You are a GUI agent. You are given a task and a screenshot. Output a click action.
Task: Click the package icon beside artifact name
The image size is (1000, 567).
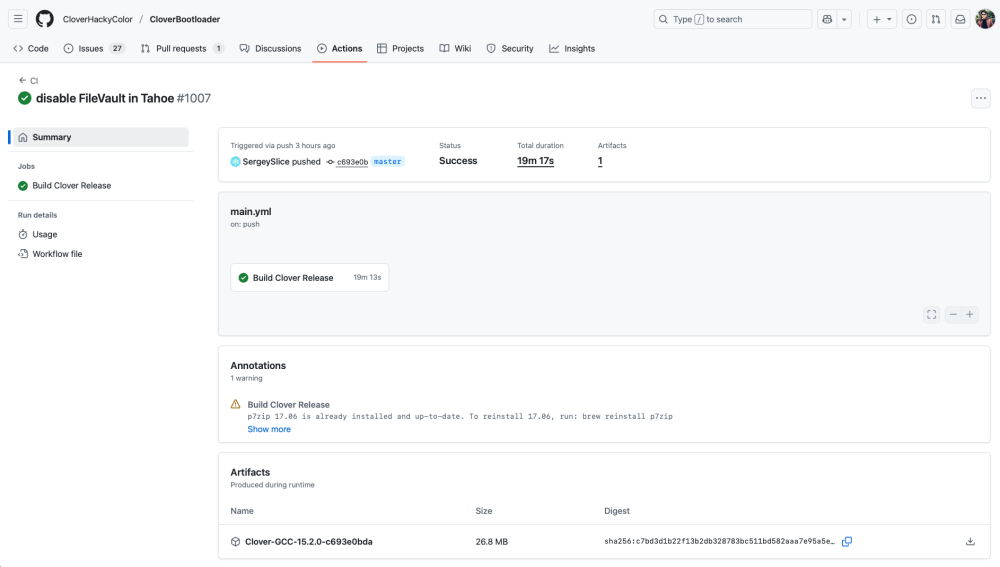(x=235, y=541)
